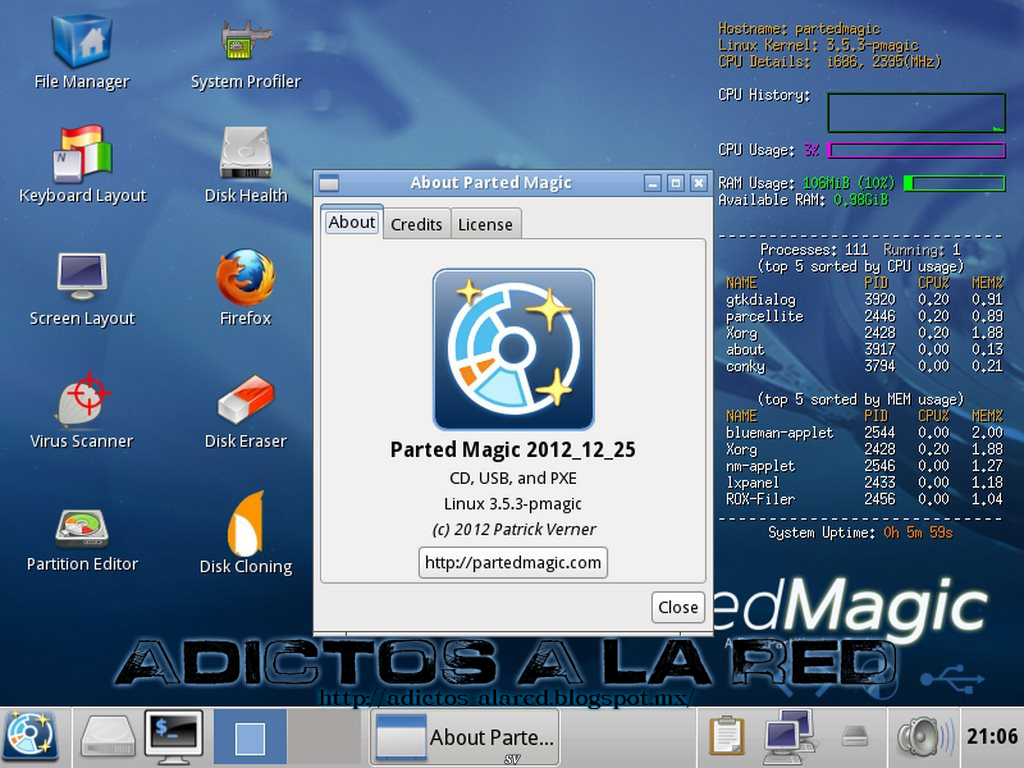1024x768 pixels.
Task: Click the RAM Usage bar in conky
Action: [x=954, y=184]
